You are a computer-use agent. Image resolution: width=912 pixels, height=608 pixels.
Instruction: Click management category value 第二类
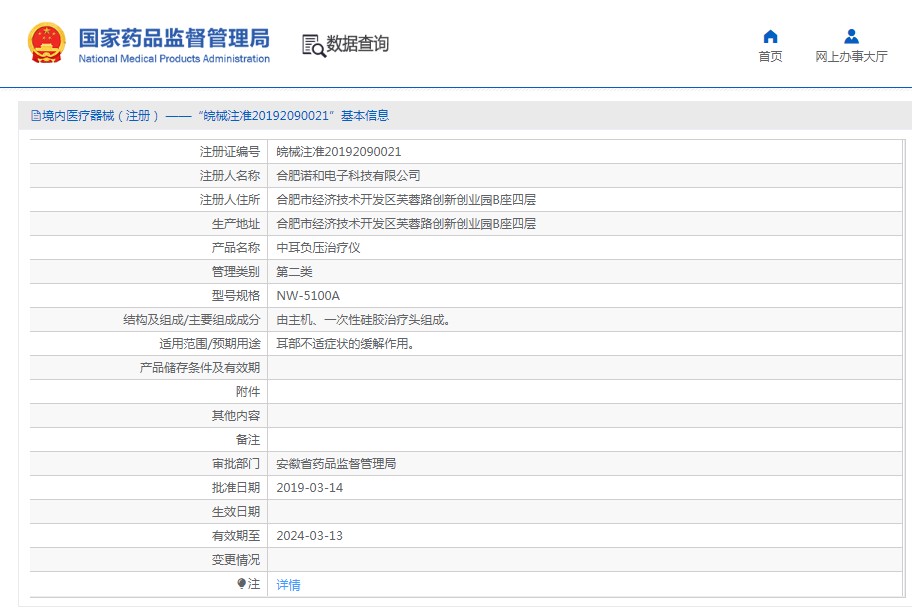[x=294, y=272]
